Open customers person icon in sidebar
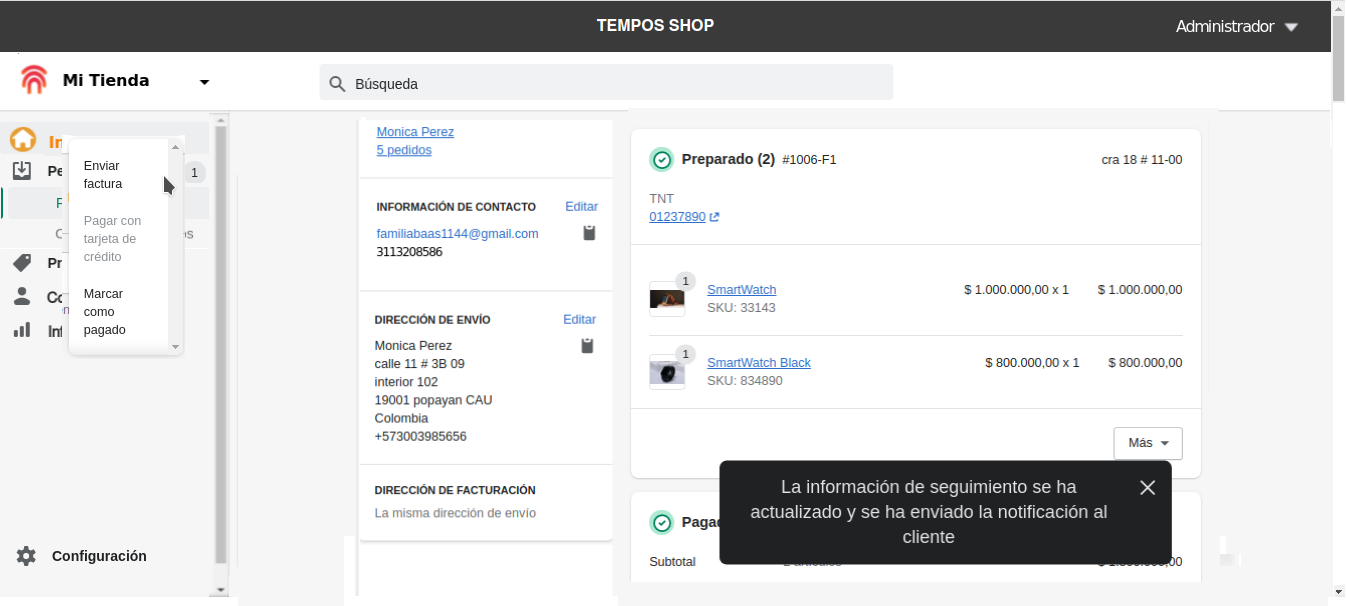 [22, 296]
